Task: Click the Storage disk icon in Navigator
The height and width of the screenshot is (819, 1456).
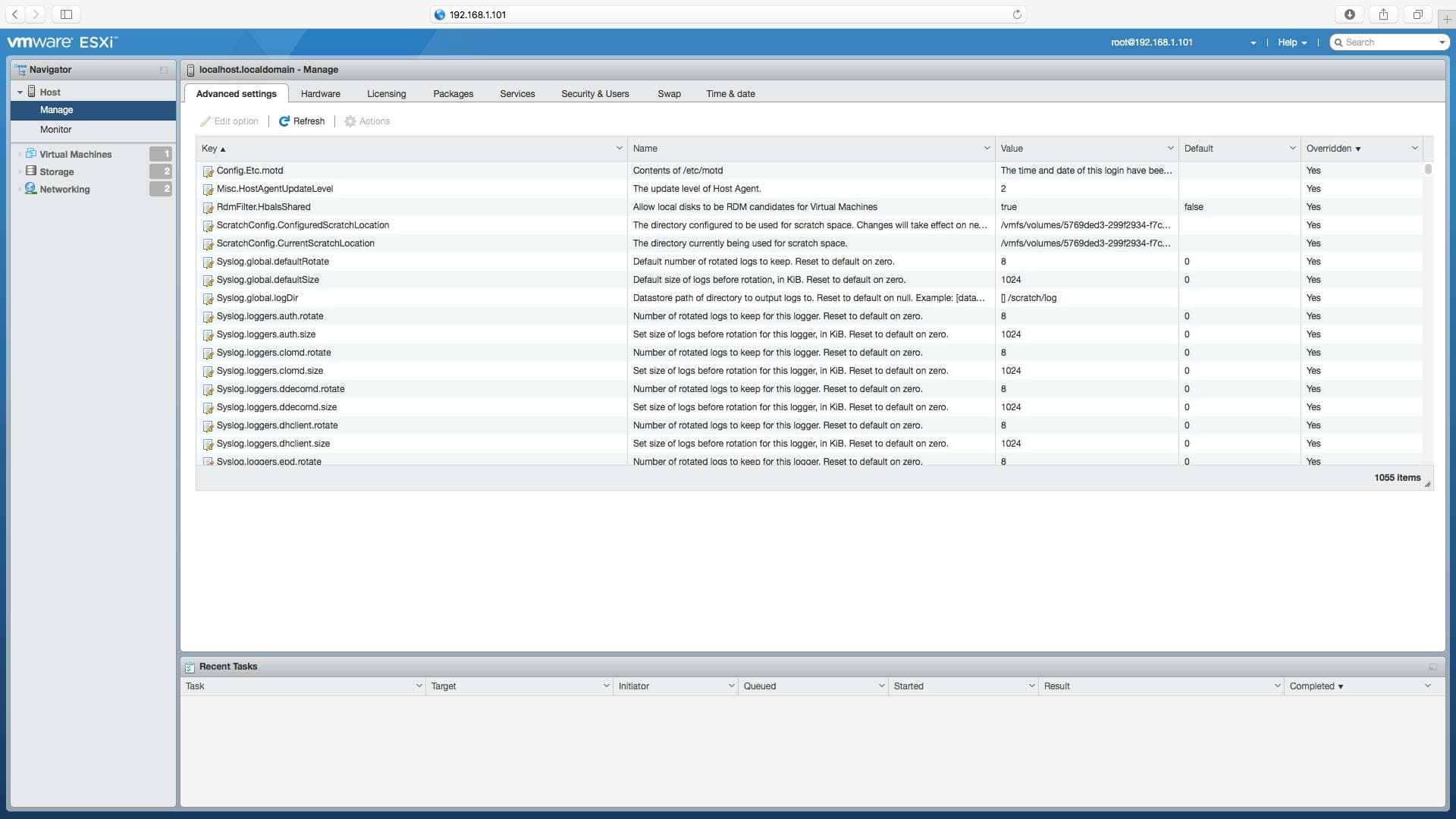Action: 30,171
